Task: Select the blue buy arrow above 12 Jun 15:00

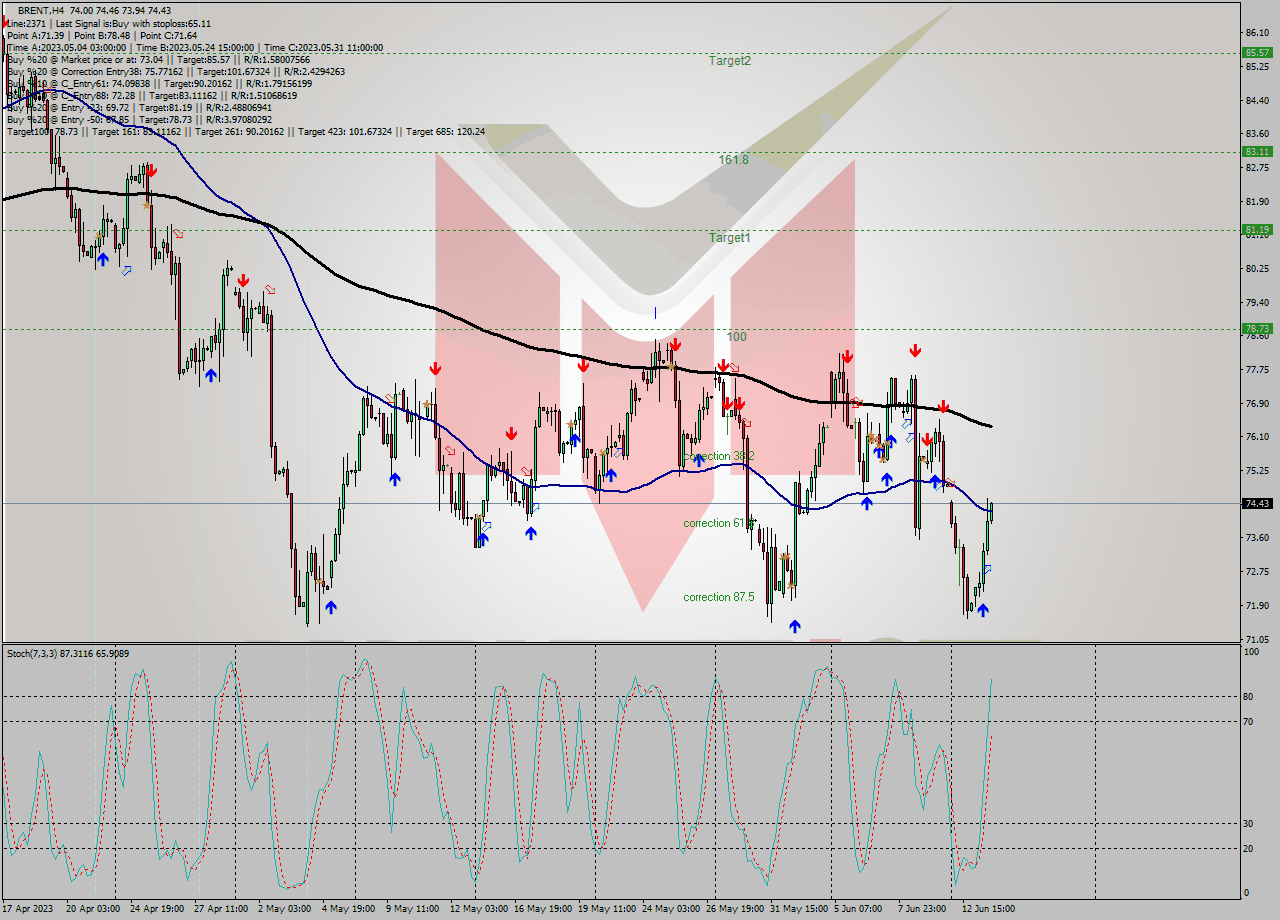Action: (x=983, y=610)
